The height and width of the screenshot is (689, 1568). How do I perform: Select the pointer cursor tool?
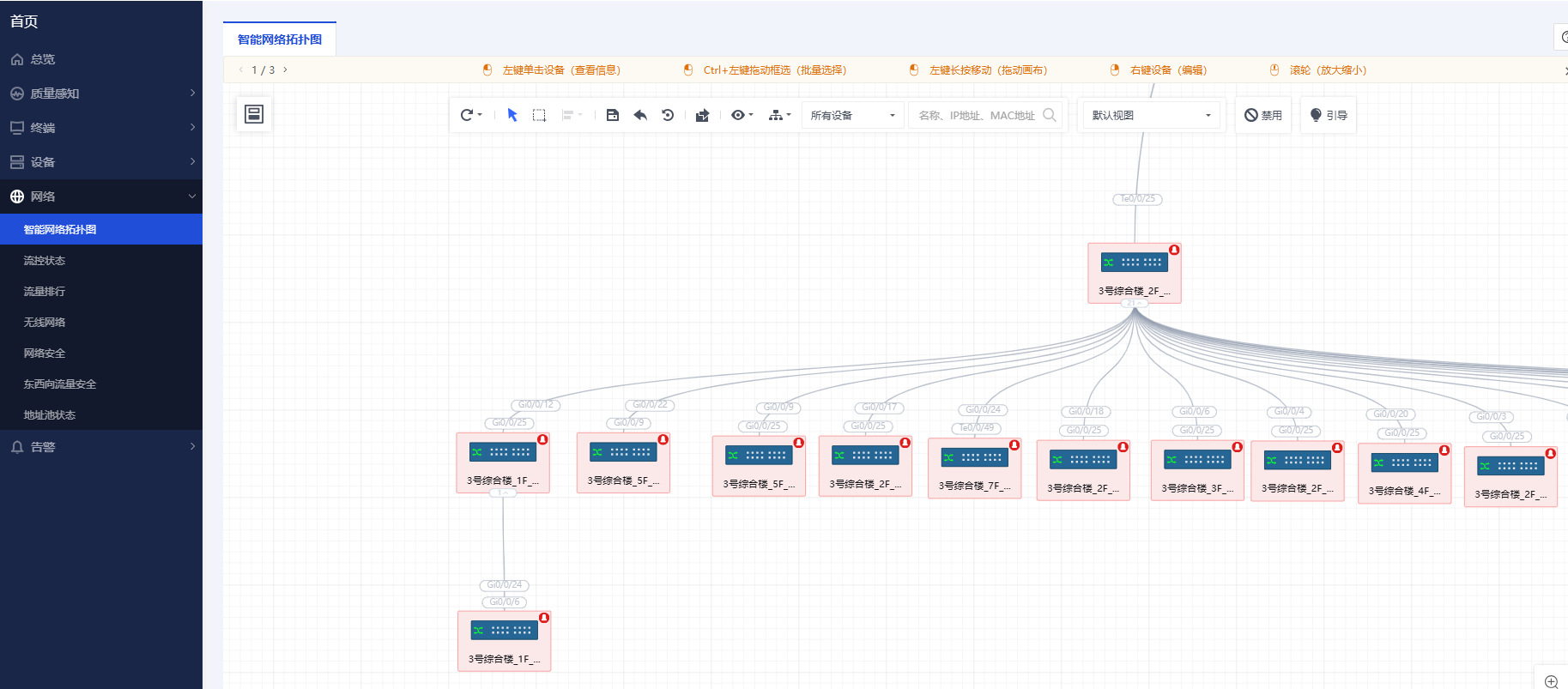(x=512, y=115)
